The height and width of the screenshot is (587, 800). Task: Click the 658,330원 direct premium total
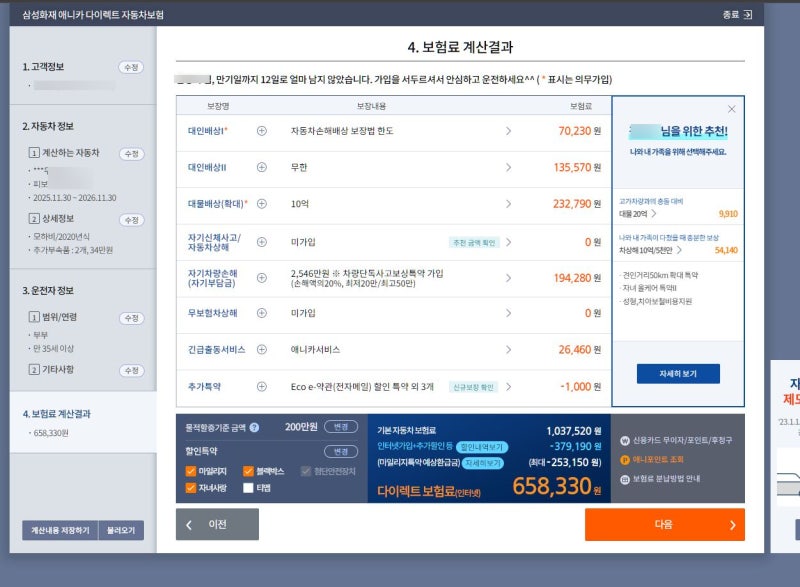557,486
